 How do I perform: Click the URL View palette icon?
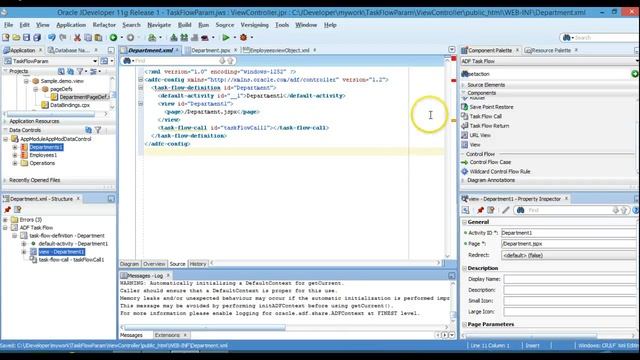(x=464, y=135)
